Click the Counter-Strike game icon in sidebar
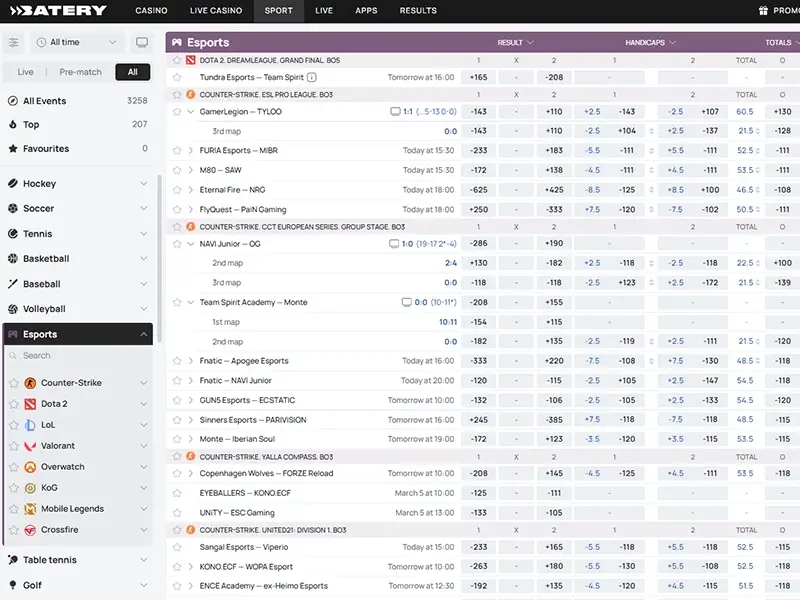This screenshot has width=800, height=600. (x=30, y=383)
